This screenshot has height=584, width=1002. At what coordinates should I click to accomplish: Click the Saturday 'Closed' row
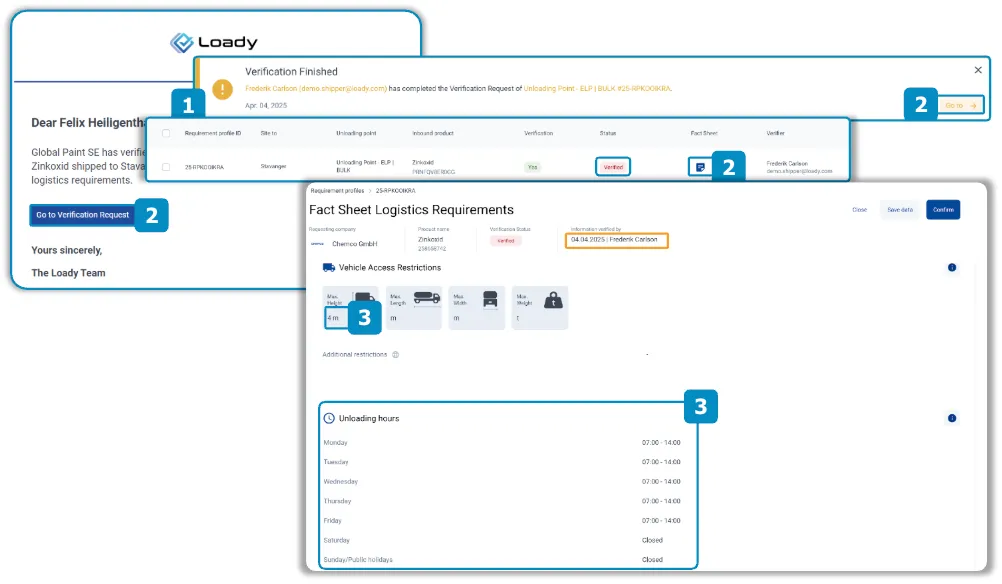point(502,541)
